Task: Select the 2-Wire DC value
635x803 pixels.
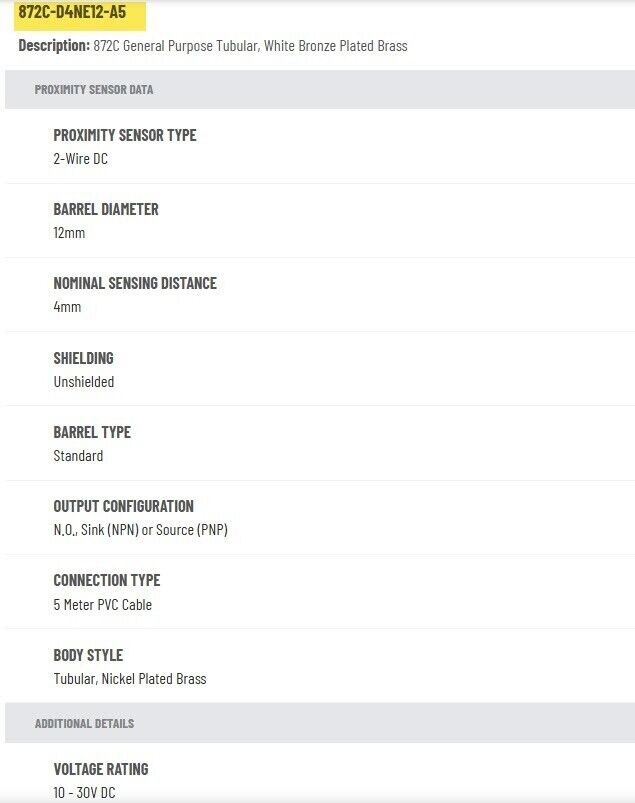Action: [x=80, y=159]
